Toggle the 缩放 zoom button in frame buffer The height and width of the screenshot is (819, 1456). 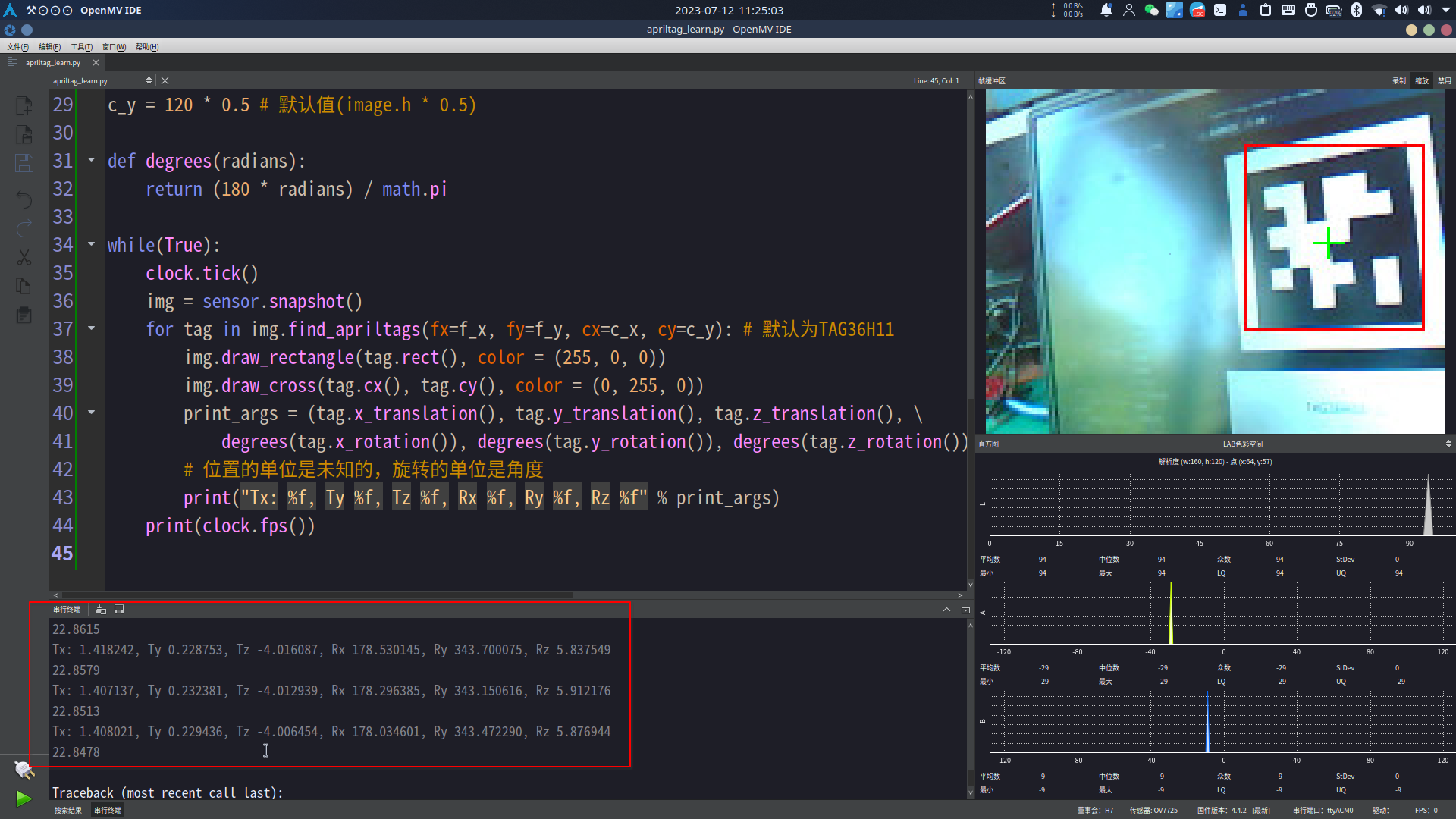pos(1422,81)
